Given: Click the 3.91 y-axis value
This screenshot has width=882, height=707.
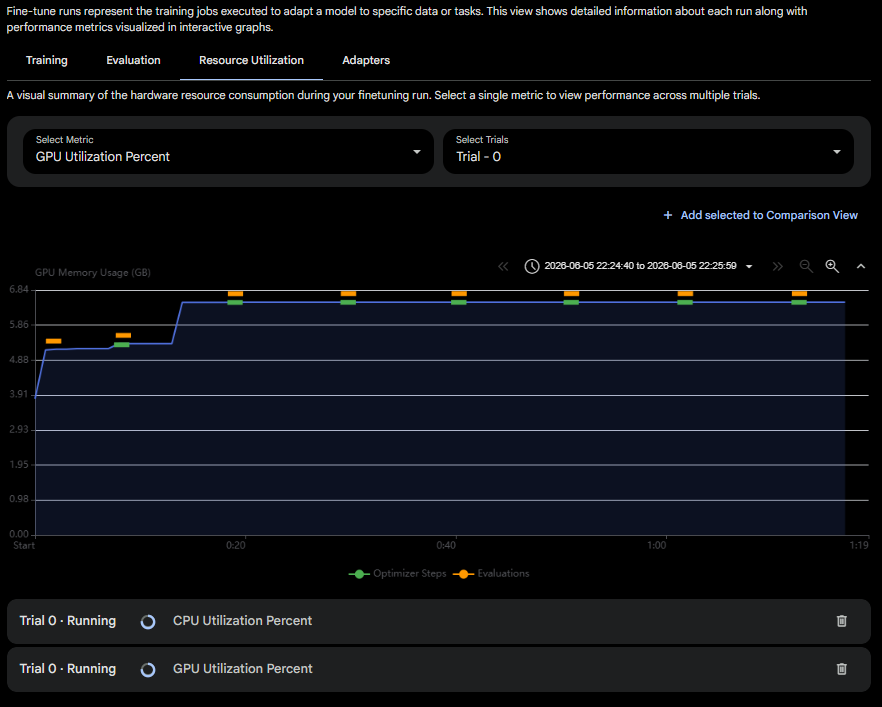Looking at the screenshot, I should pos(19,394).
